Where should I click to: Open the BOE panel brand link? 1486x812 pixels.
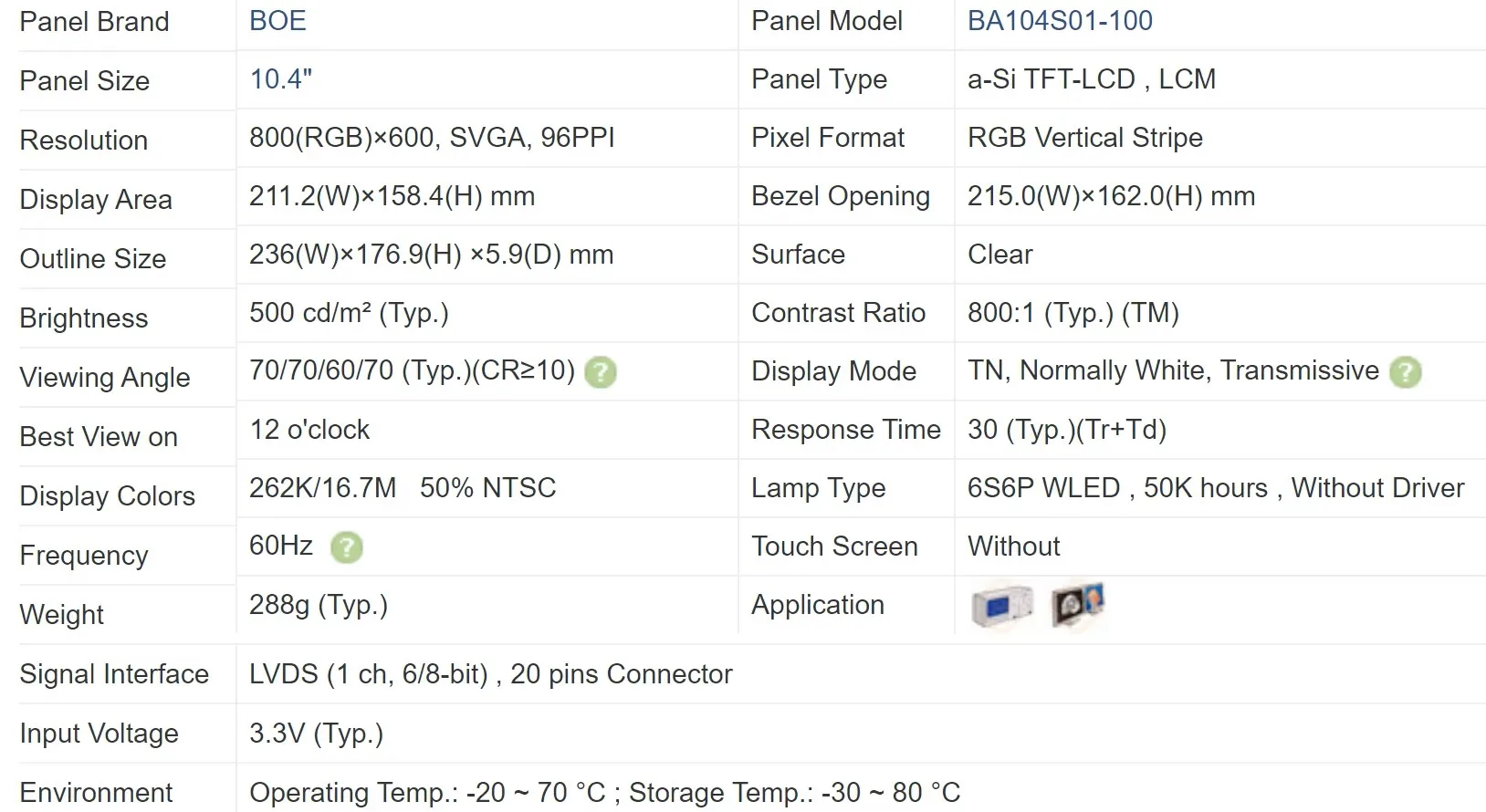pyautogui.click(x=277, y=21)
